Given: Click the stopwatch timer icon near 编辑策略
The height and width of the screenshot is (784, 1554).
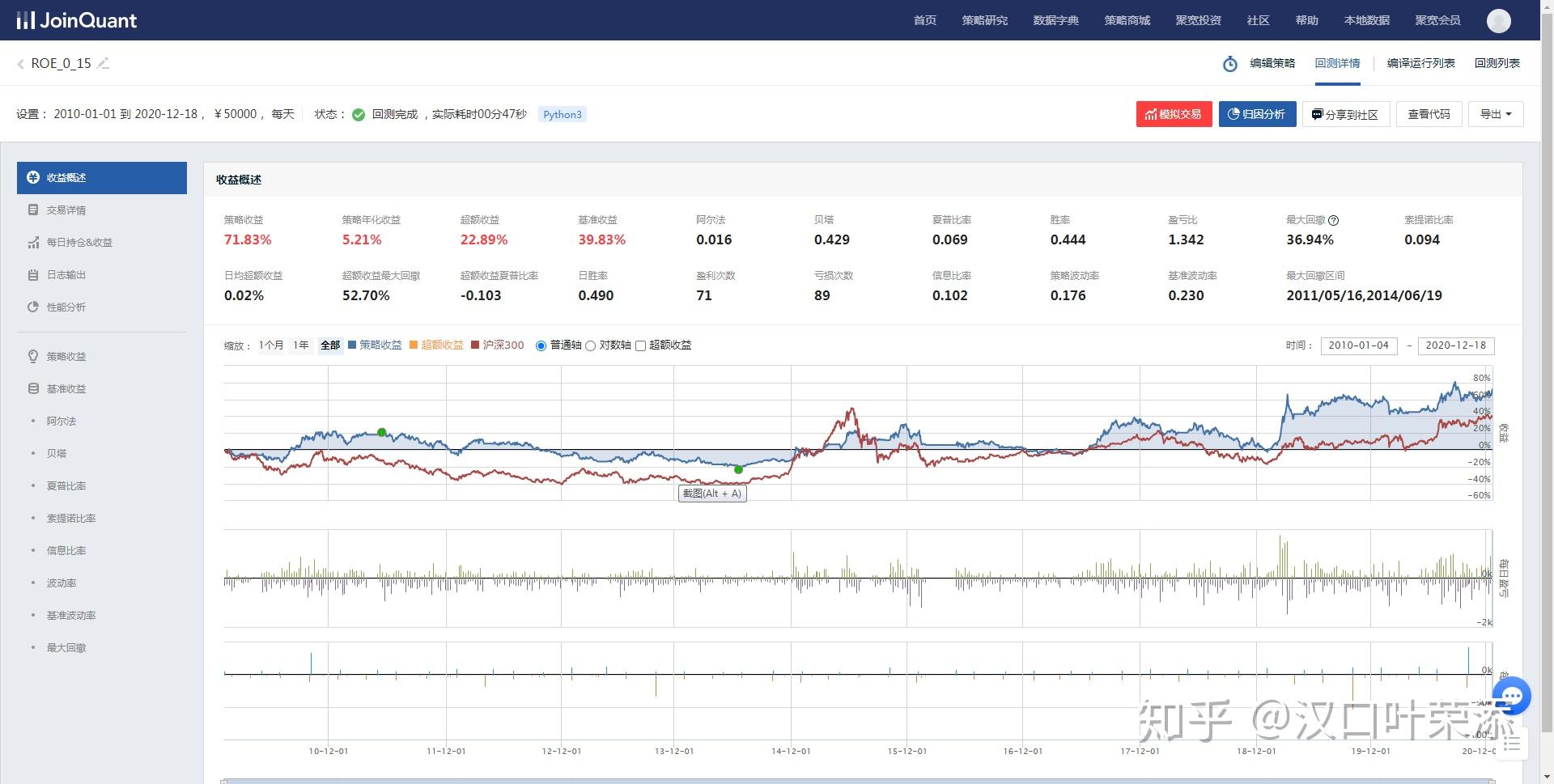Looking at the screenshot, I should [1229, 64].
